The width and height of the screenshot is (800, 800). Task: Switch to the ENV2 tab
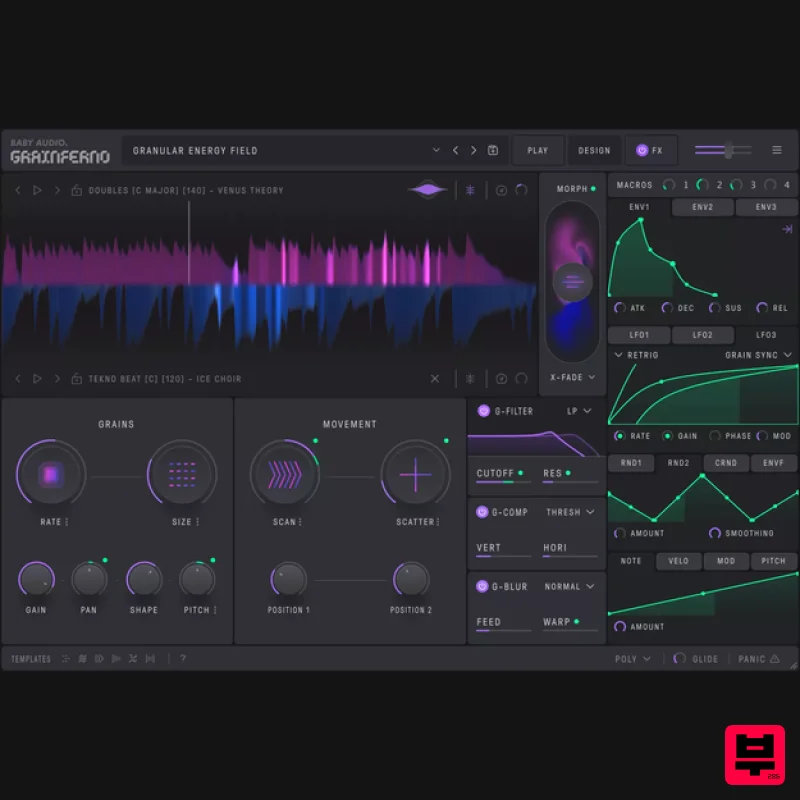(x=702, y=207)
